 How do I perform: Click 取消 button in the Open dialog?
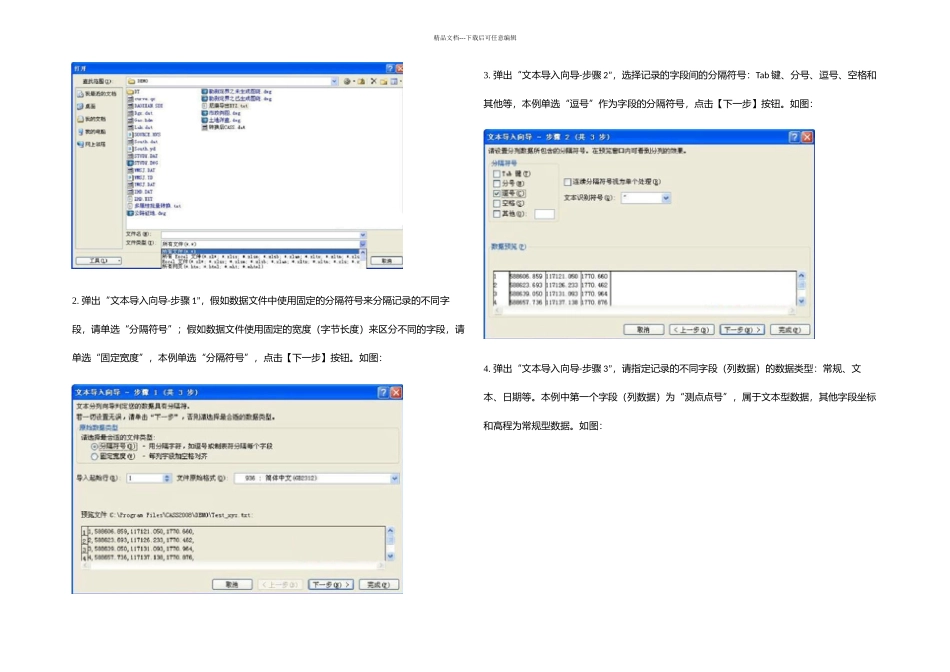tap(387, 261)
